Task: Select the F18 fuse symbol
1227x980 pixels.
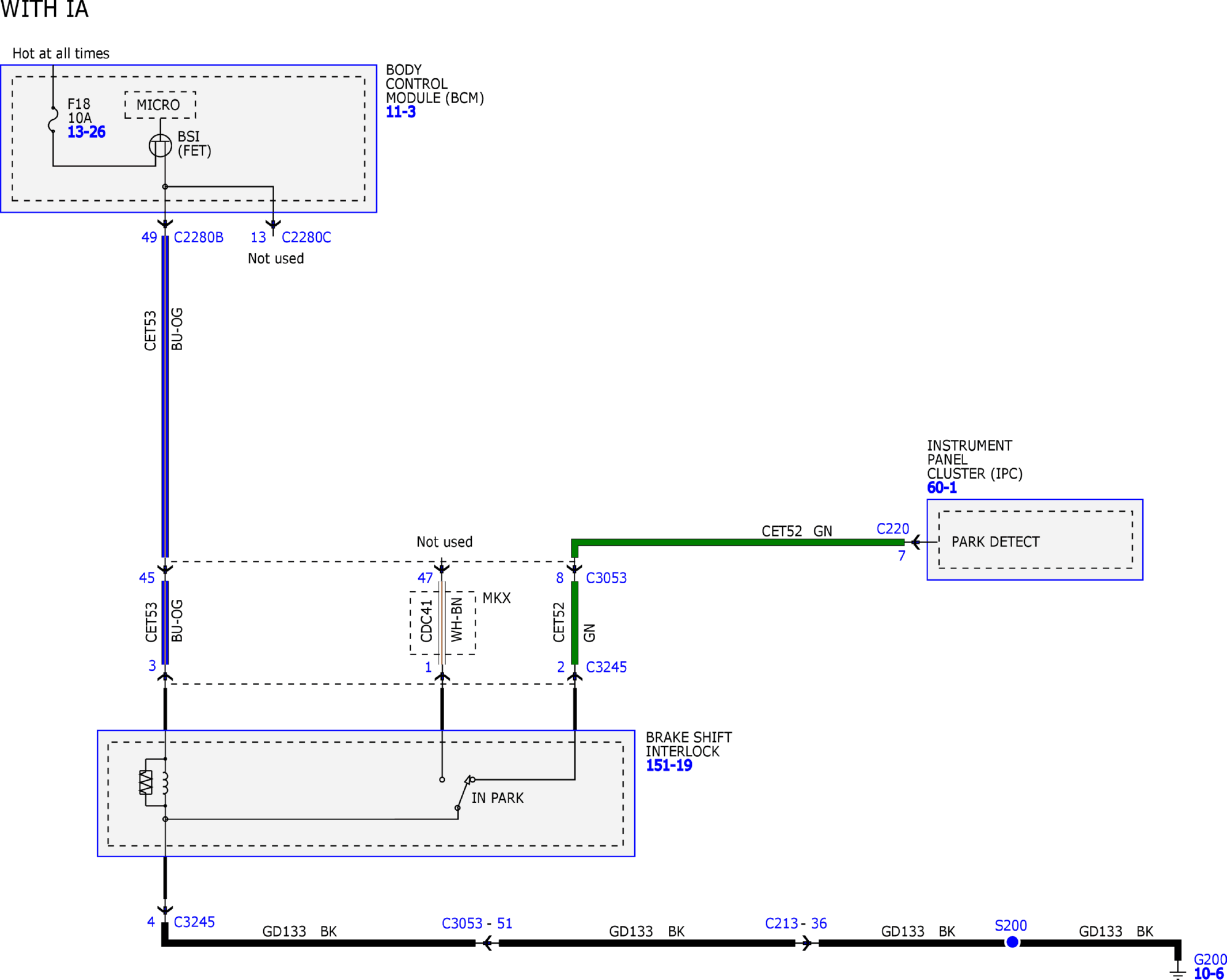Action: click(53, 120)
